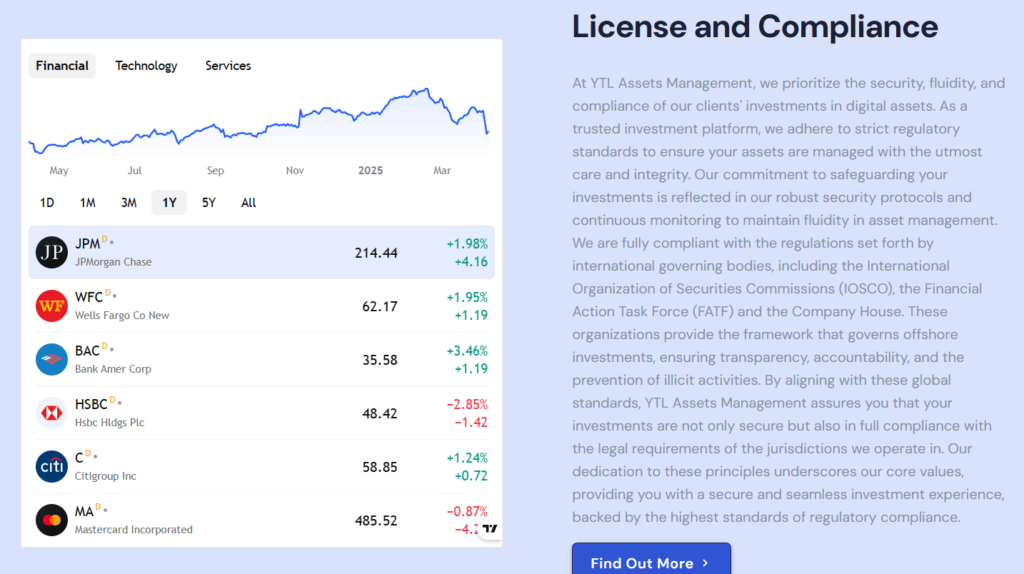1024x574 pixels.
Task: Select the HSBC Hldgs Plc row
Action: pos(261,413)
